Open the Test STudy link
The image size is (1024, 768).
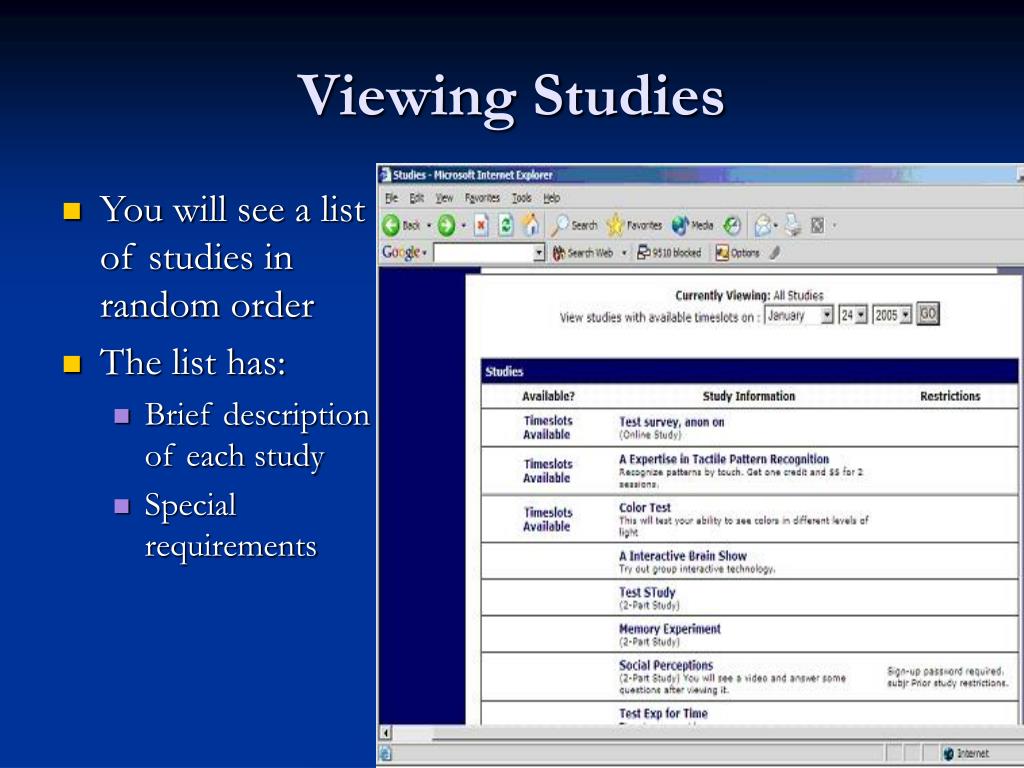tap(647, 592)
